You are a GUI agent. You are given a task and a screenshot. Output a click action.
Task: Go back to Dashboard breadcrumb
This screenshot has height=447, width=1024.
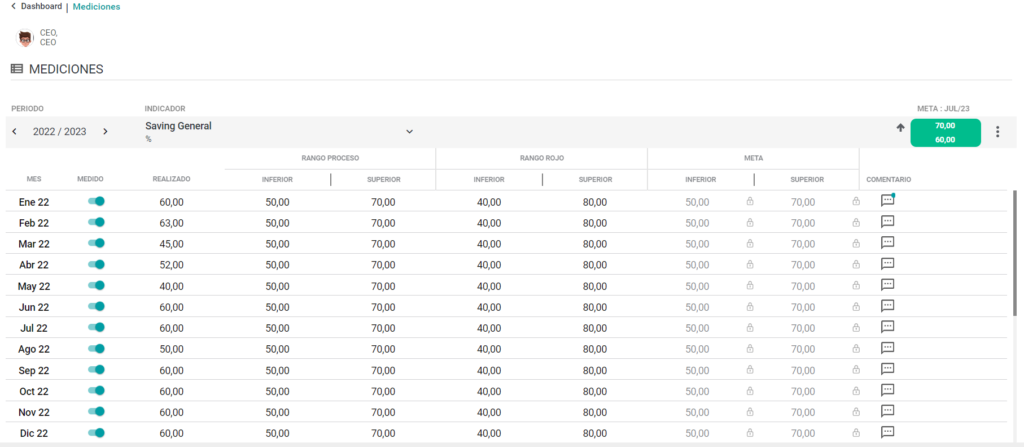[37, 7]
